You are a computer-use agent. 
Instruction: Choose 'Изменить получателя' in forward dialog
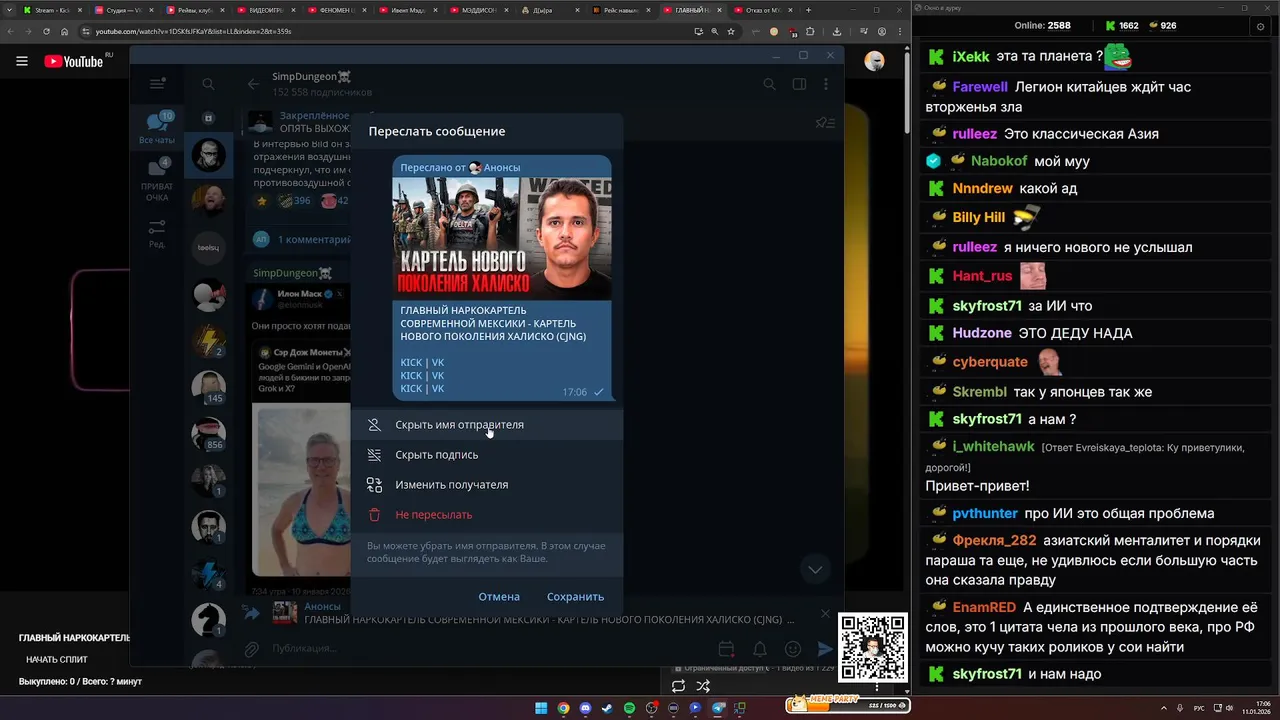click(487, 485)
